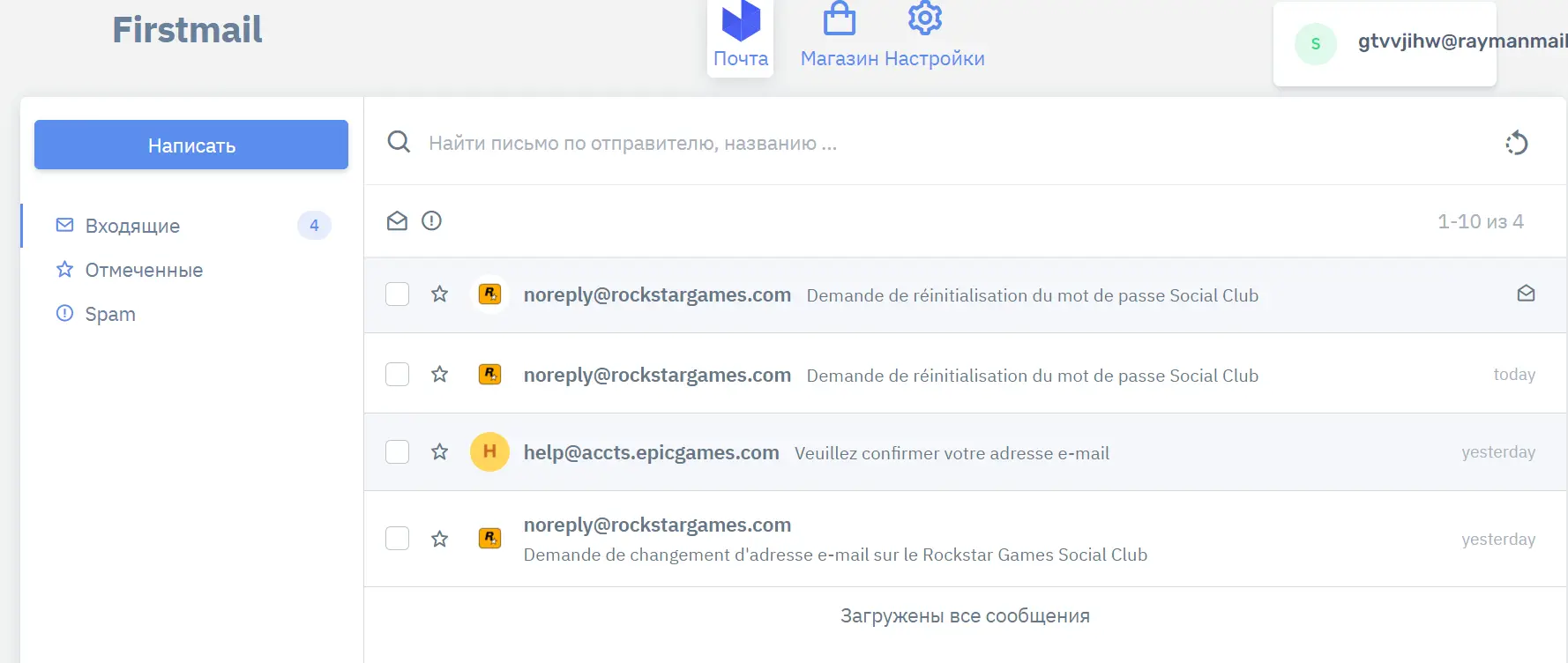Screen dimensions: 1568x663
Task: Click the Firstmail logo
Action: point(187,30)
